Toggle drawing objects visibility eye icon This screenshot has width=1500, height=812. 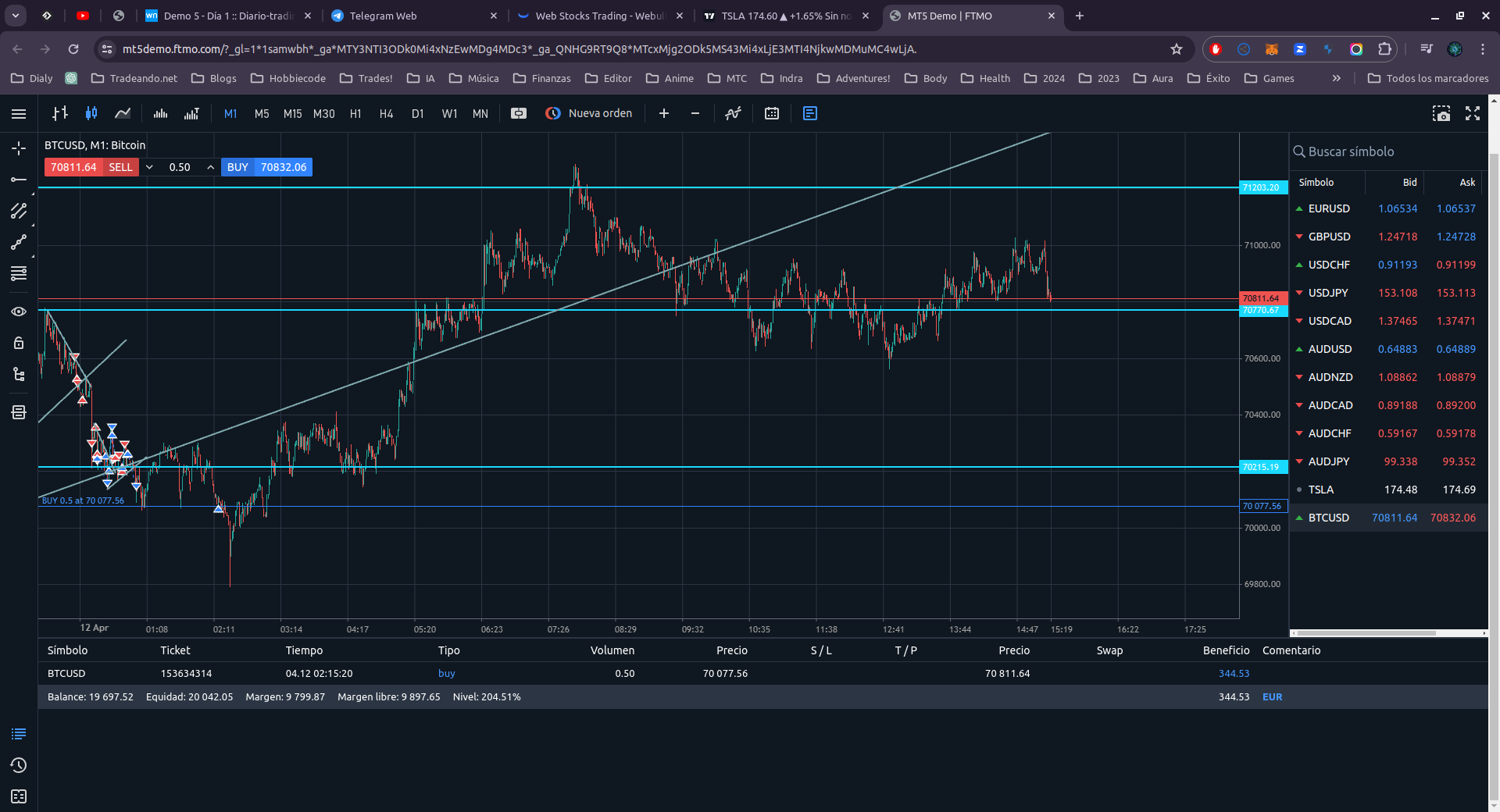coord(19,312)
